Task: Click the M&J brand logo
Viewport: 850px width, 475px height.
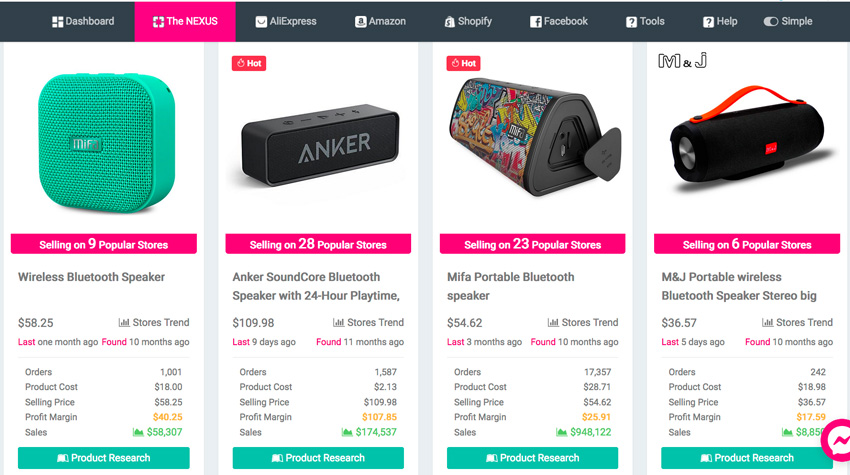Action: point(682,62)
